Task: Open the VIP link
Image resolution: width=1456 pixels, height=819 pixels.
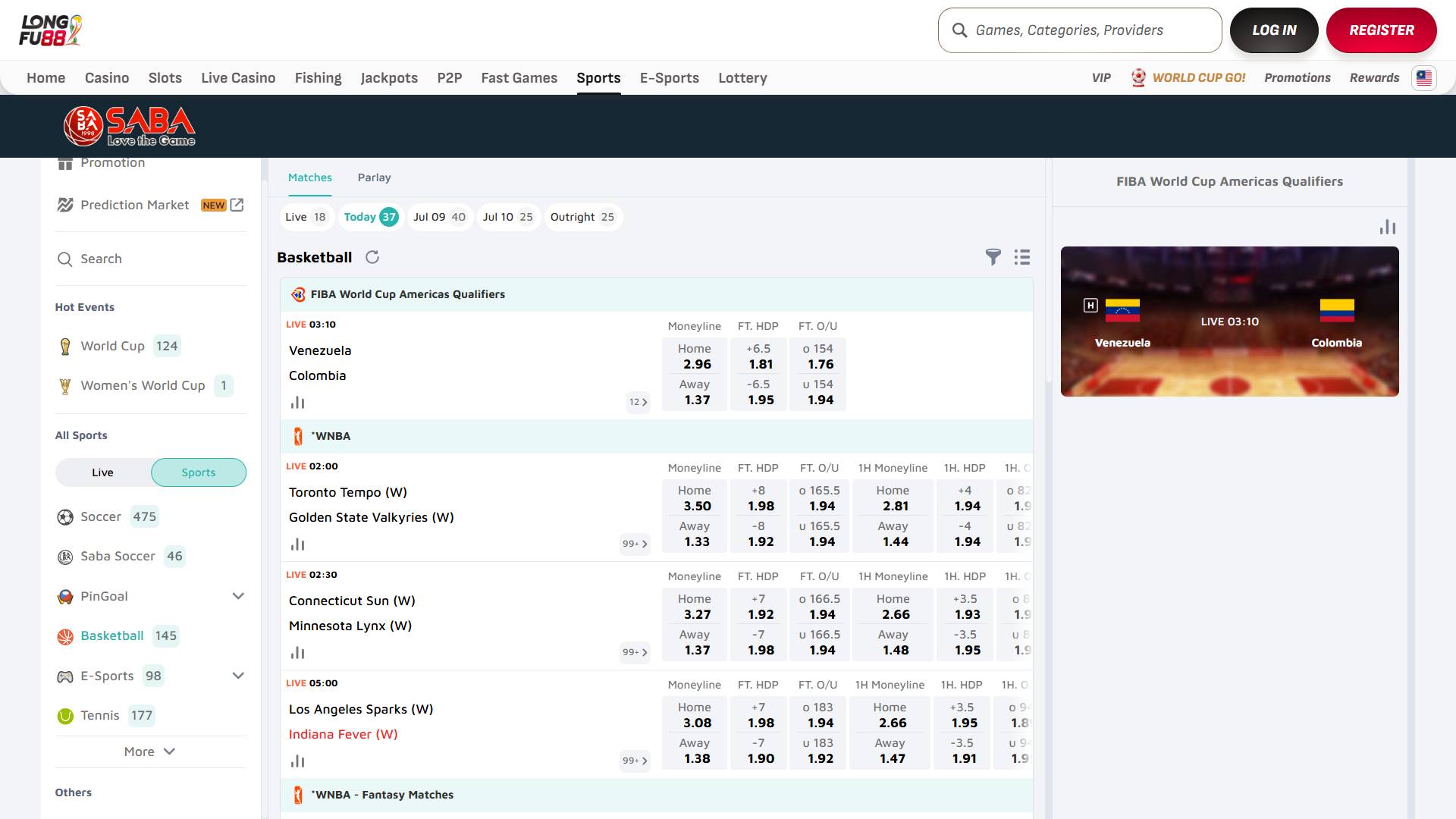Action: coord(1101,78)
